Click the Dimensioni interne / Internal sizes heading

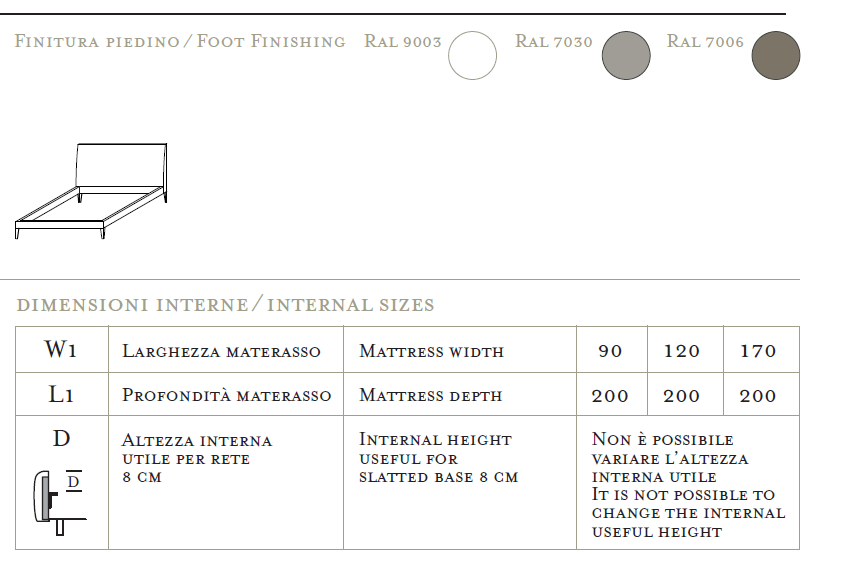click(x=225, y=304)
